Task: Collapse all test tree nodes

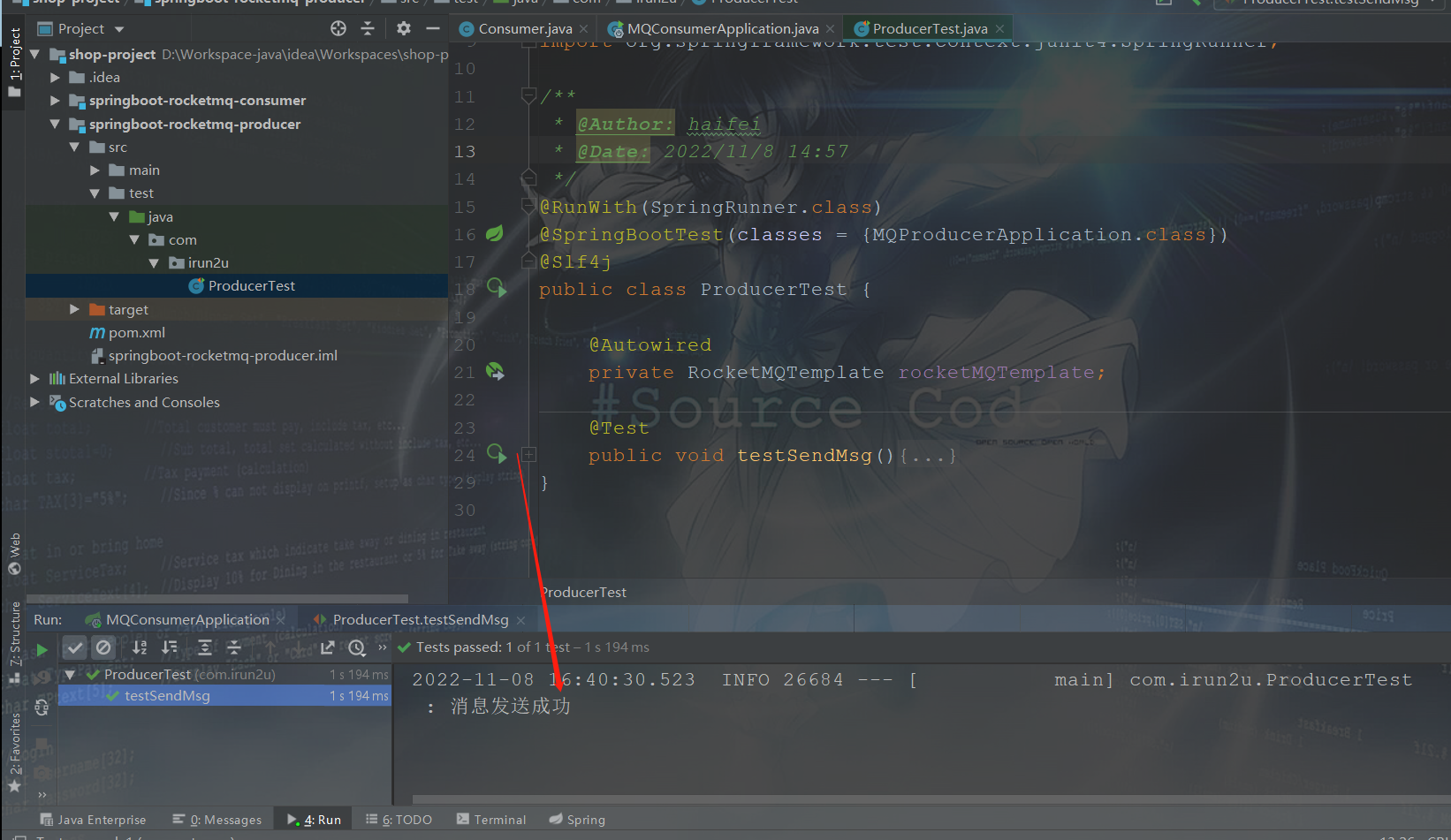Action: (234, 647)
